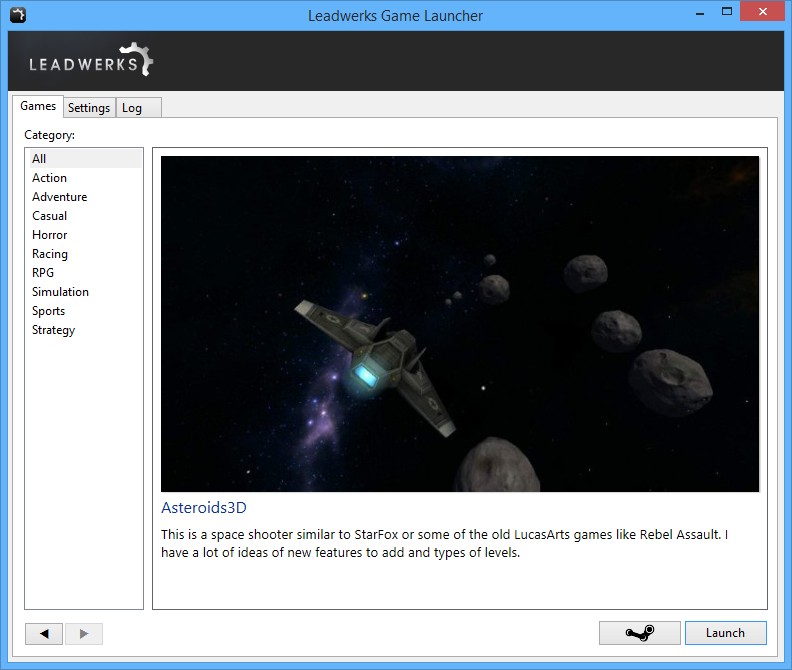Image resolution: width=792 pixels, height=670 pixels.
Task: Click the app icon in title bar
Action: point(18,15)
